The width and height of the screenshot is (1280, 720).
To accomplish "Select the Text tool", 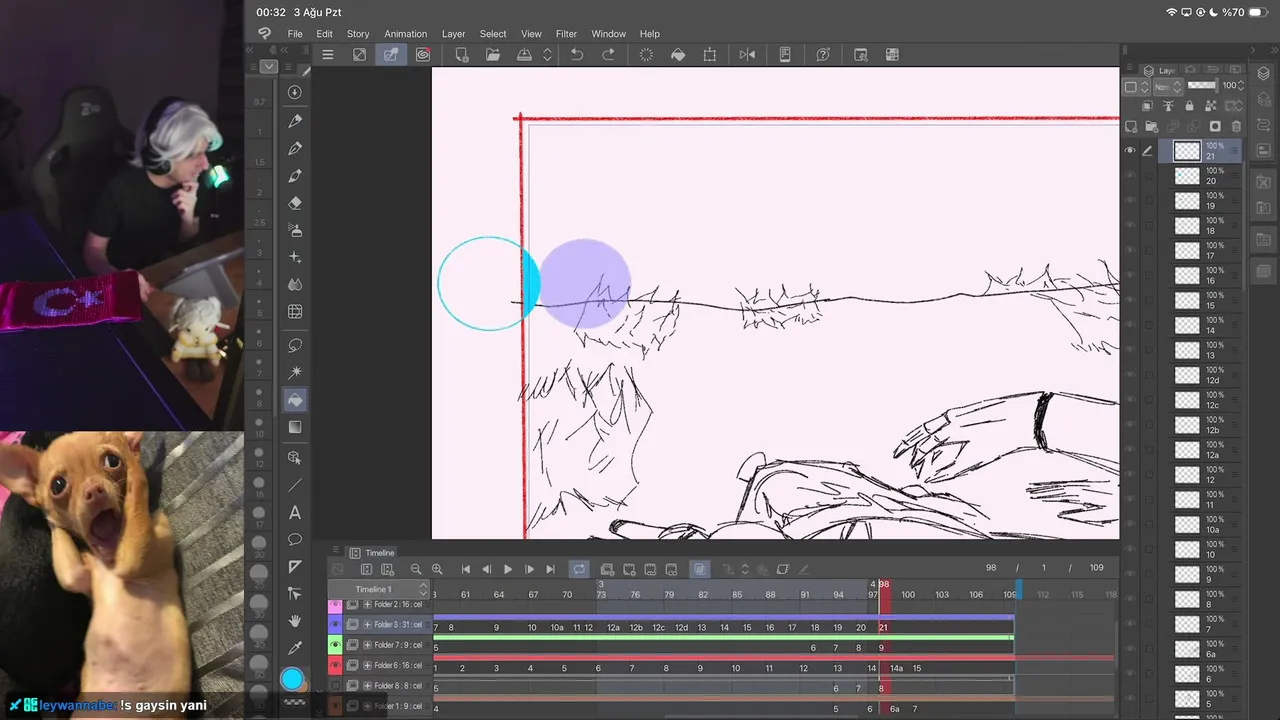I will click(295, 513).
